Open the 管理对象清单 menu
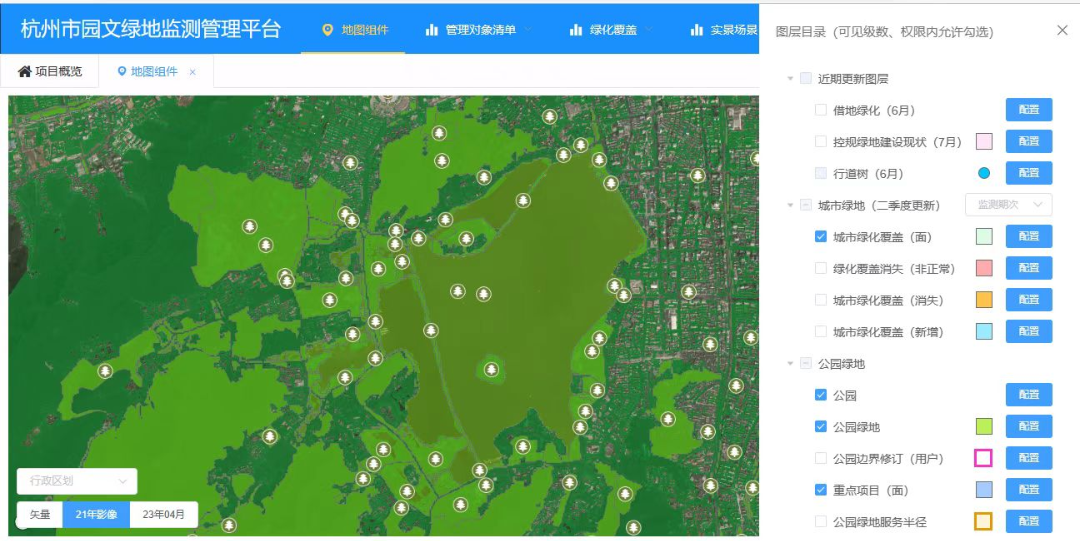 tap(479, 30)
